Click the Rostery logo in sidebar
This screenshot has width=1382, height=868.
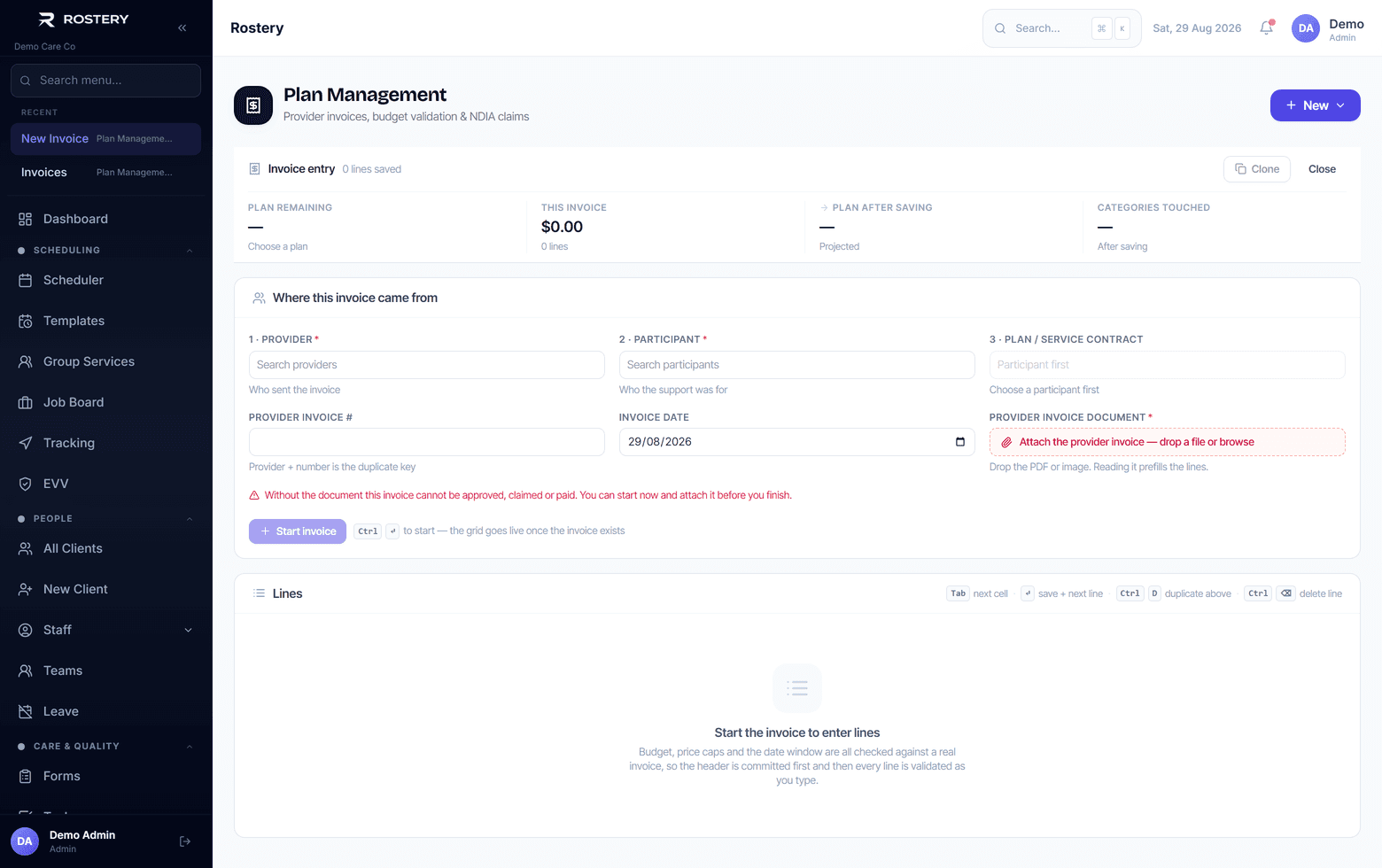[x=84, y=19]
